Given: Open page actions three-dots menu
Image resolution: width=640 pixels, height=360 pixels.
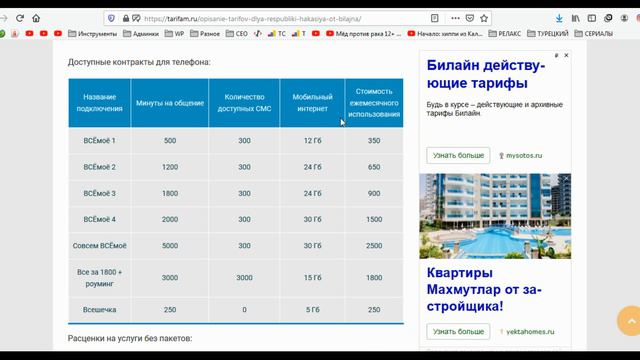Looking at the screenshot, I should 455,18.
